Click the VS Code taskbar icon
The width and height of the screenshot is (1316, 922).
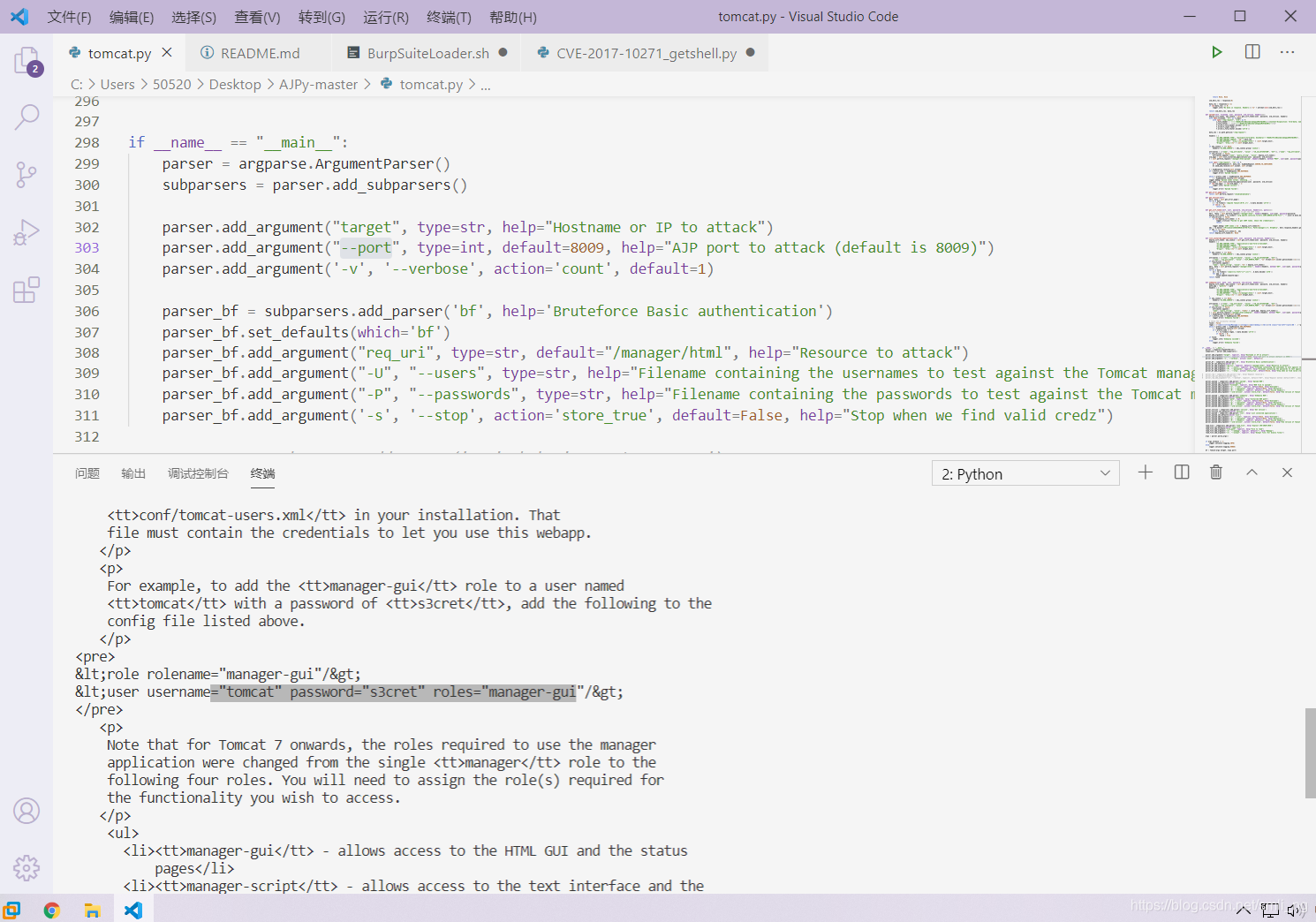[133, 910]
